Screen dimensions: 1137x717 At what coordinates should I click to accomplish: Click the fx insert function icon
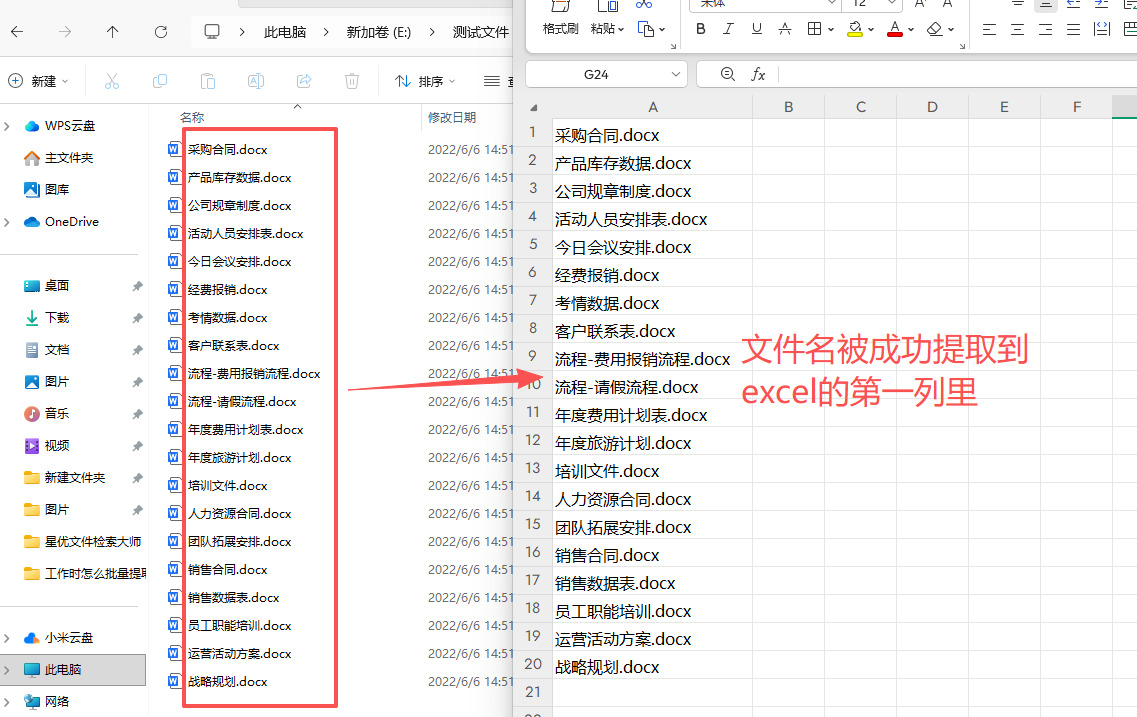click(758, 74)
